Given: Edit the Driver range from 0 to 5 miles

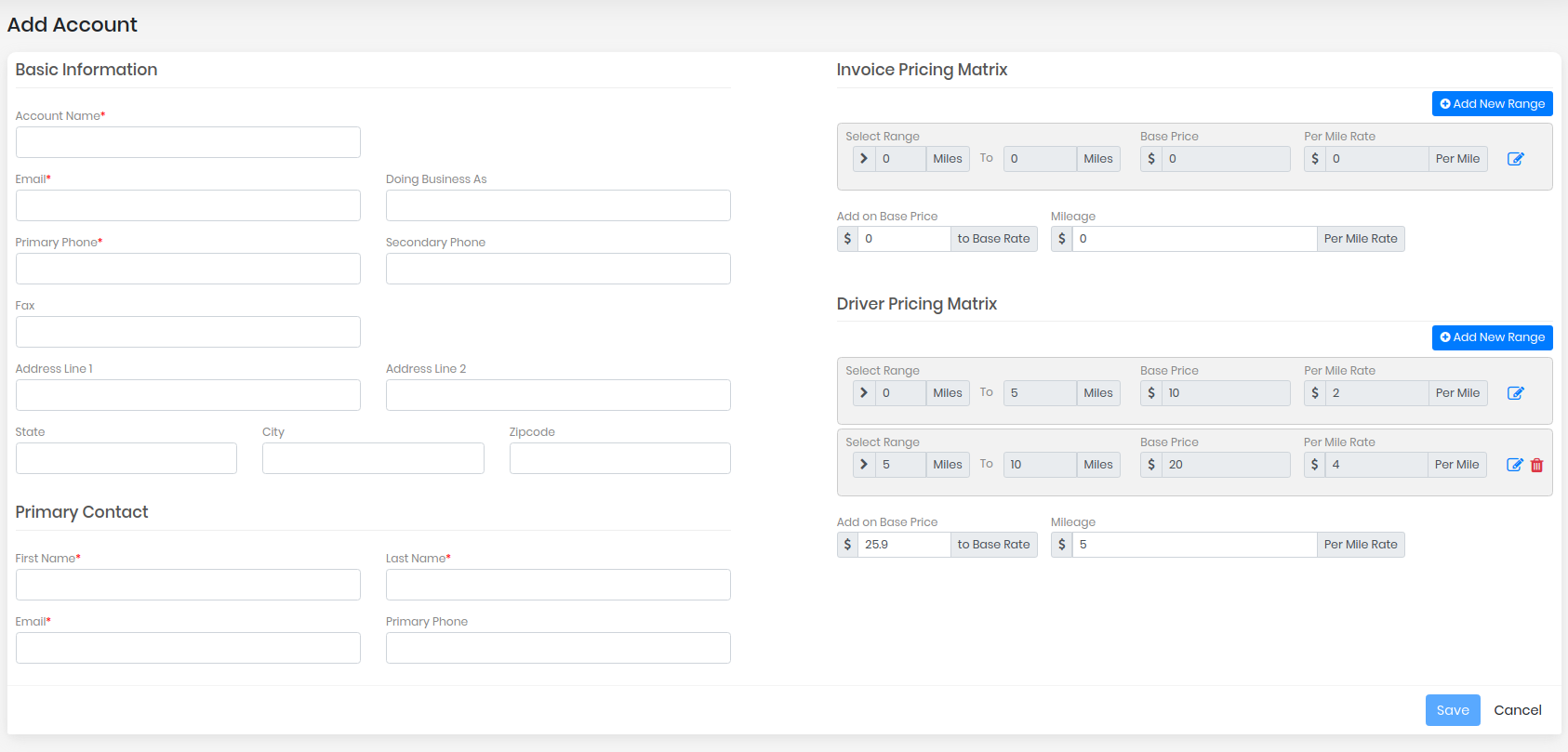Looking at the screenshot, I should (1515, 393).
